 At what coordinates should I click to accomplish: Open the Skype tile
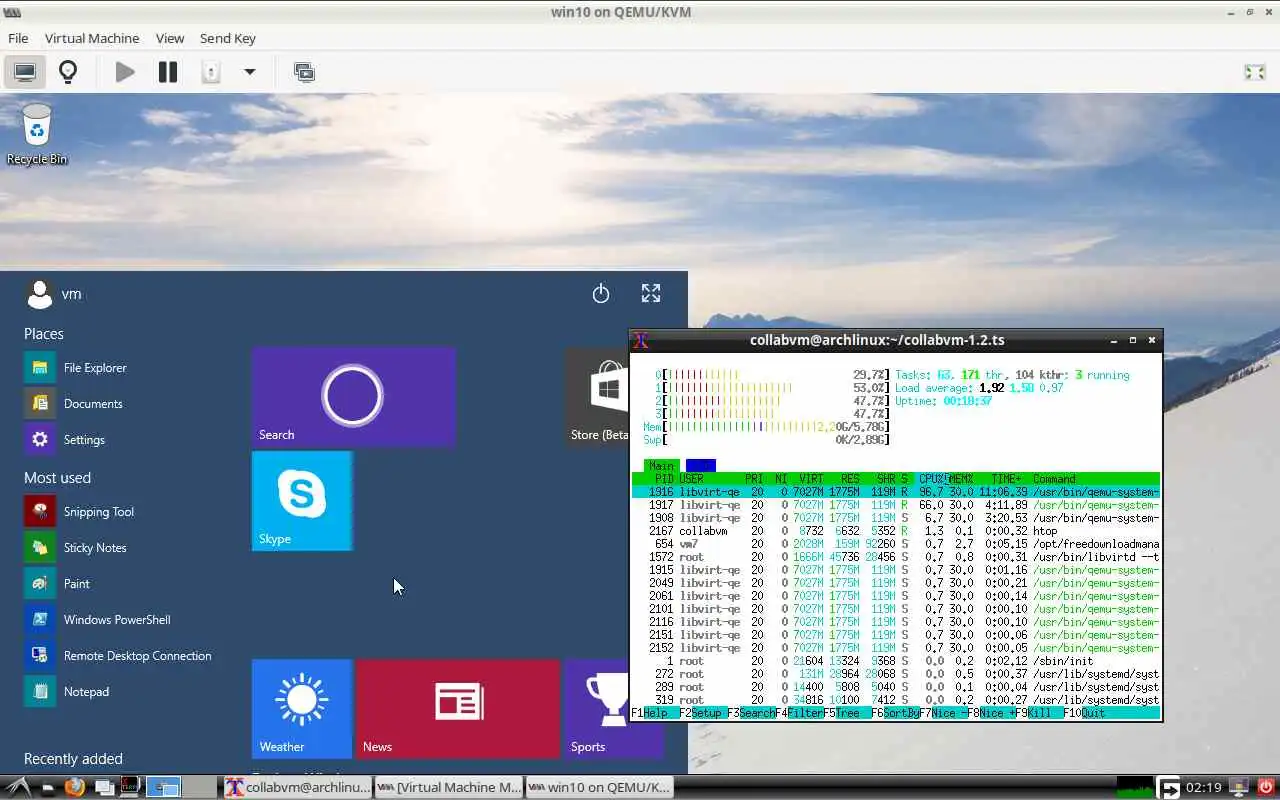[x=302, y=501]
